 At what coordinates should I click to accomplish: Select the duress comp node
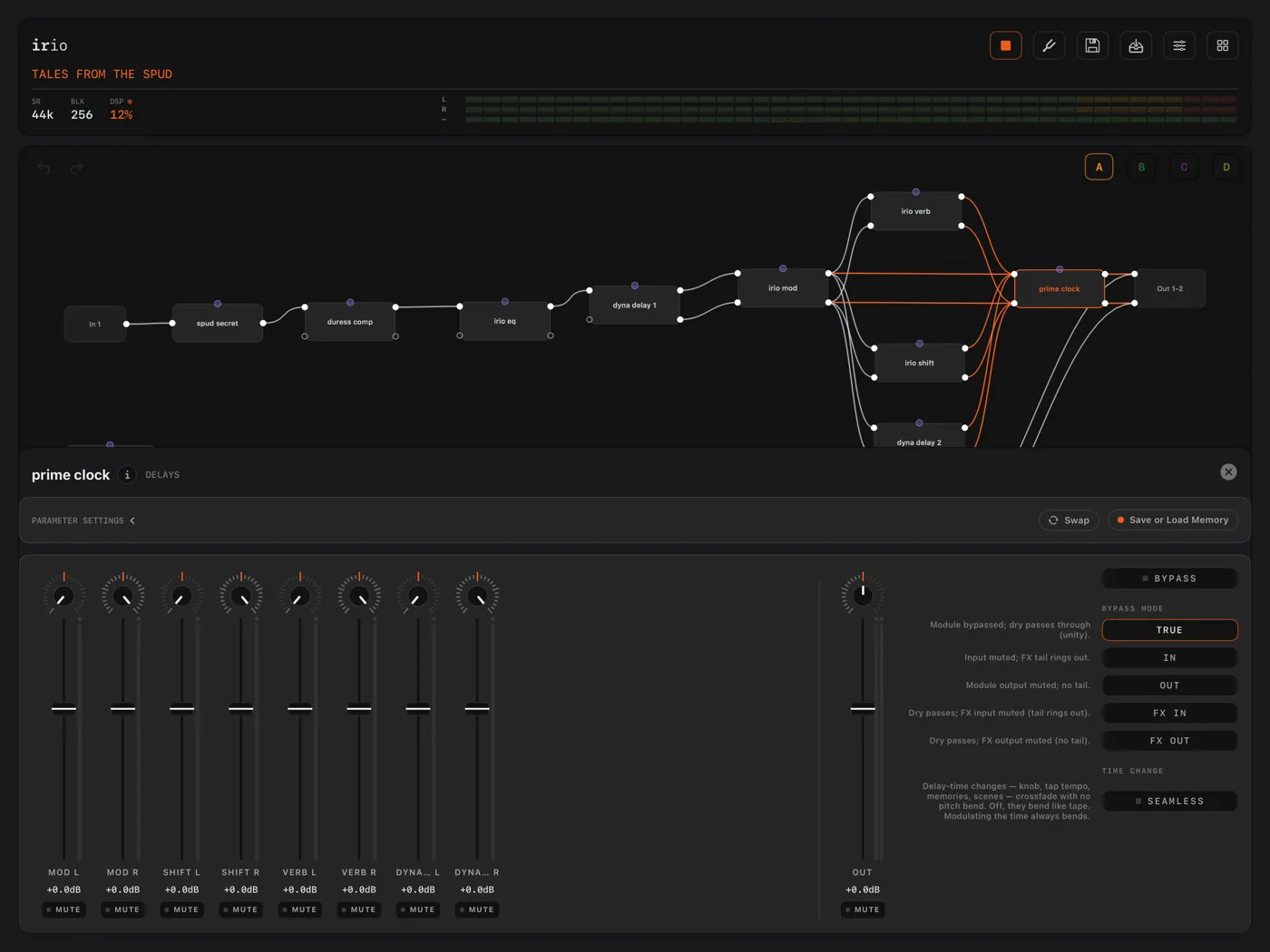pos(350,322)
